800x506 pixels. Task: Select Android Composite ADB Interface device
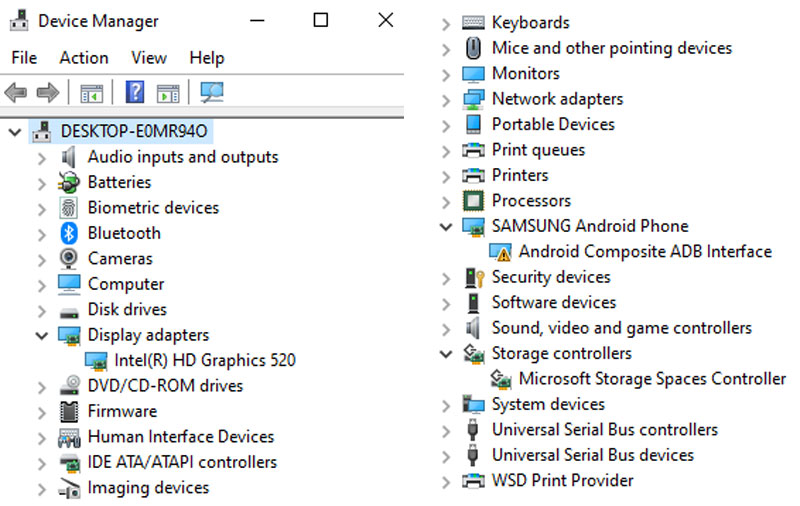click(645, 251)
